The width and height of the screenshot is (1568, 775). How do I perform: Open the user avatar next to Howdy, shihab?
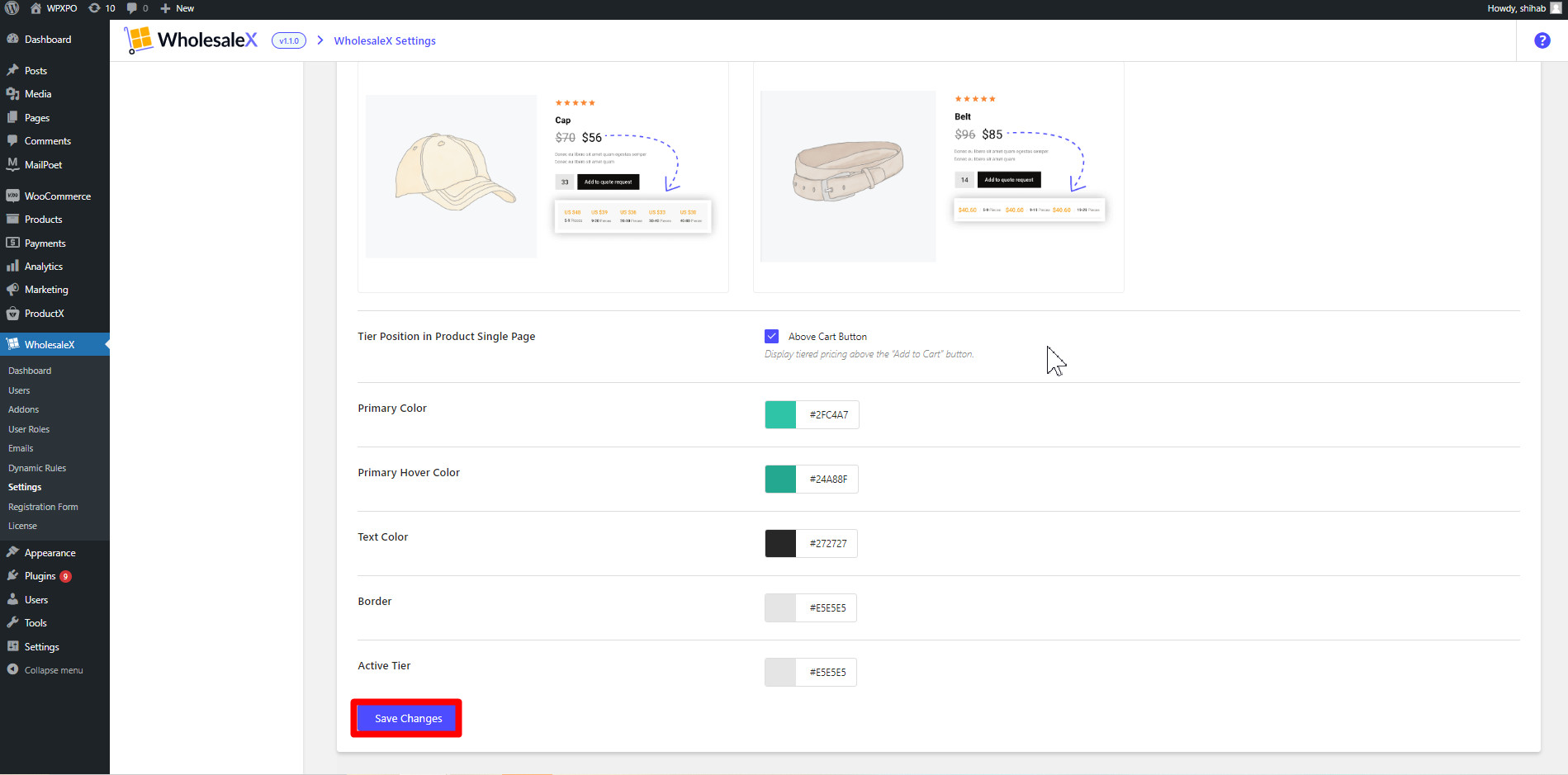(x=1556, y=8)
